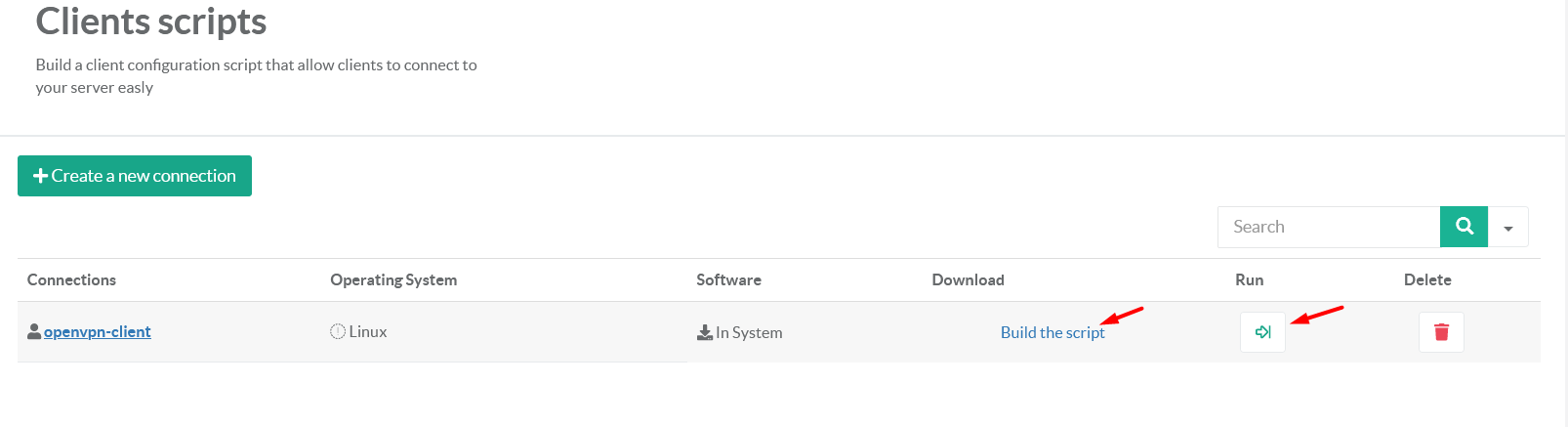Click the Delete column header
The height and width of the screenshot is (427, 1568).
(x=1427, y=279)
